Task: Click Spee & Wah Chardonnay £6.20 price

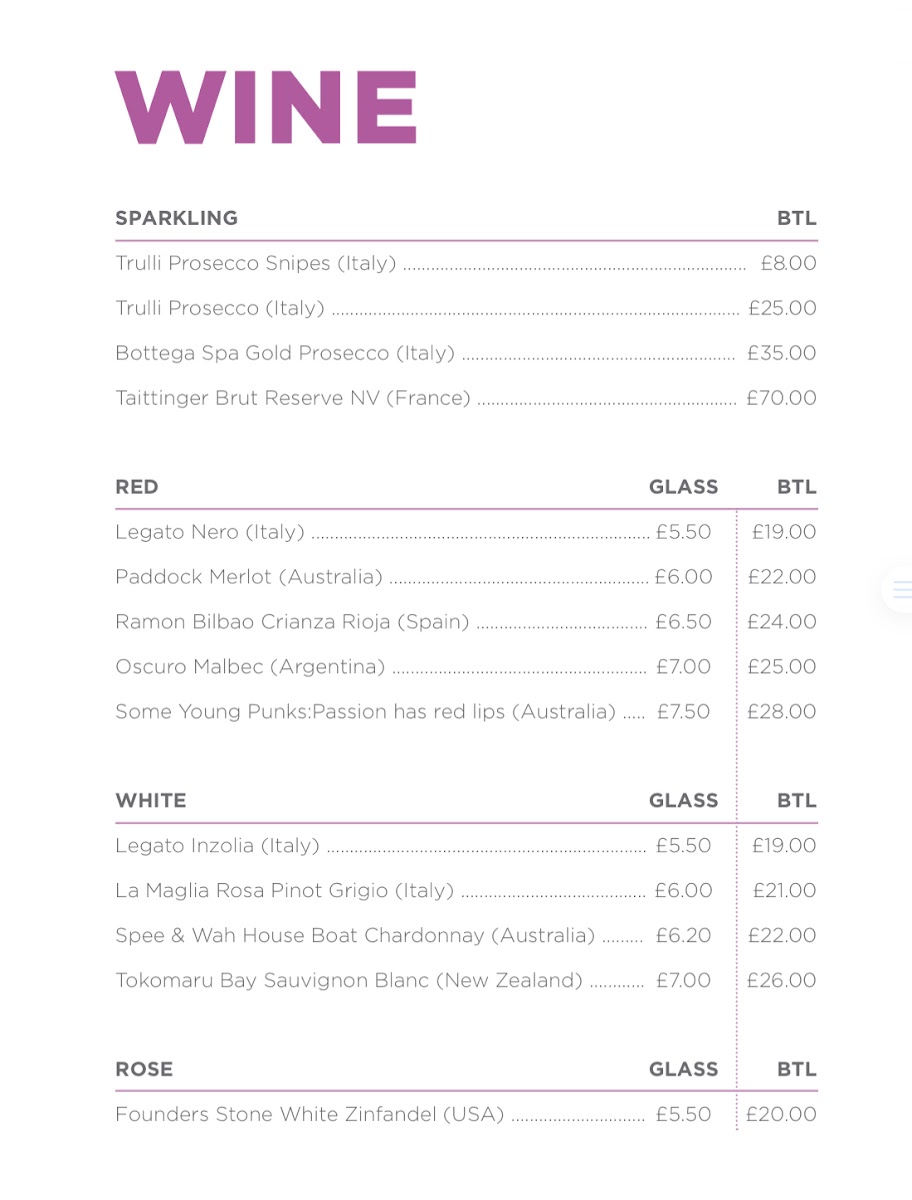Action: coord(683,936)
